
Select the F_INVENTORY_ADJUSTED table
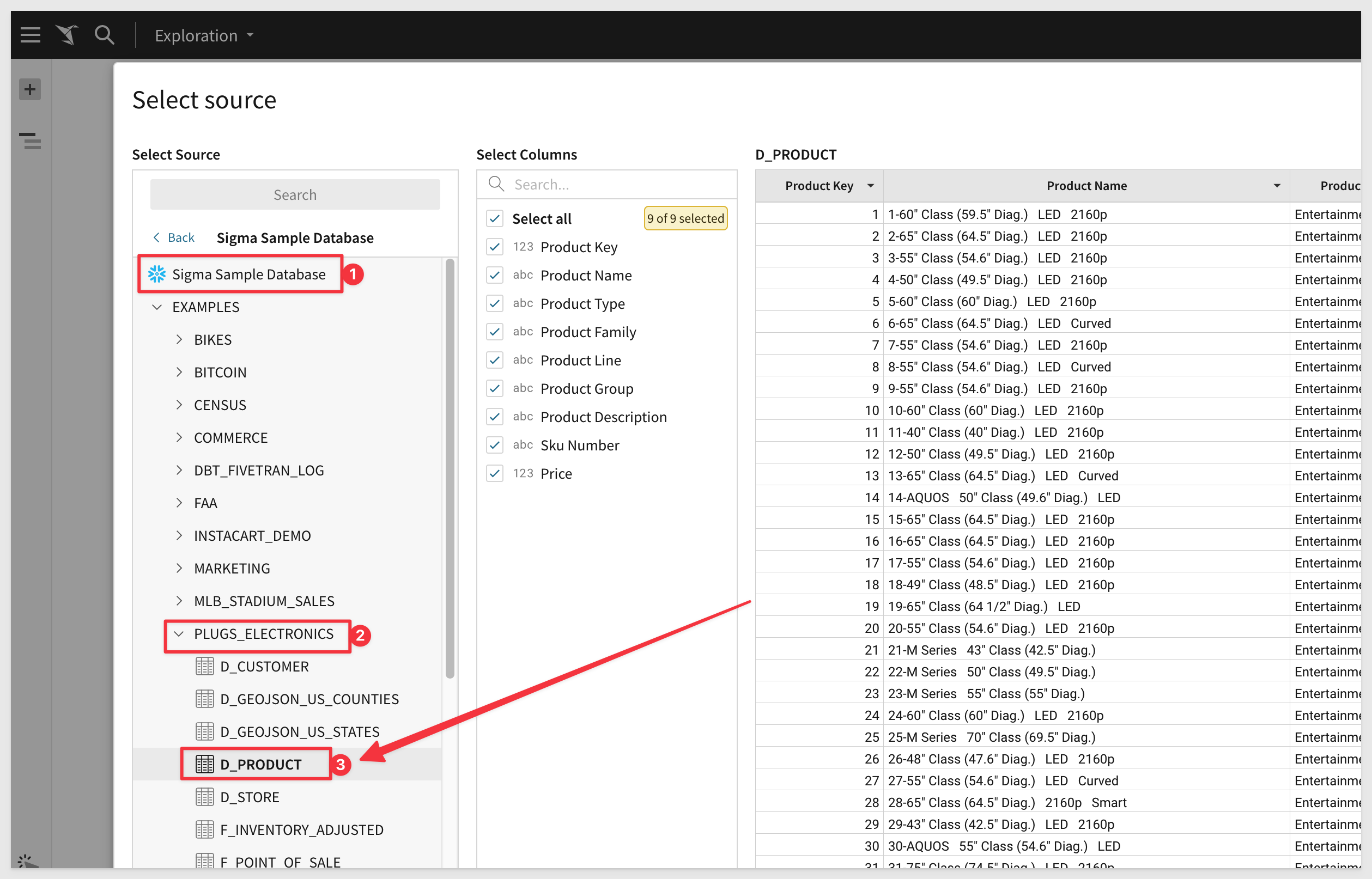tap(302, 829)
